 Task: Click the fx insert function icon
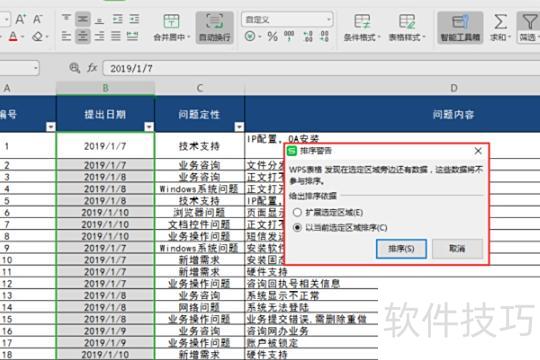point(92,68)
